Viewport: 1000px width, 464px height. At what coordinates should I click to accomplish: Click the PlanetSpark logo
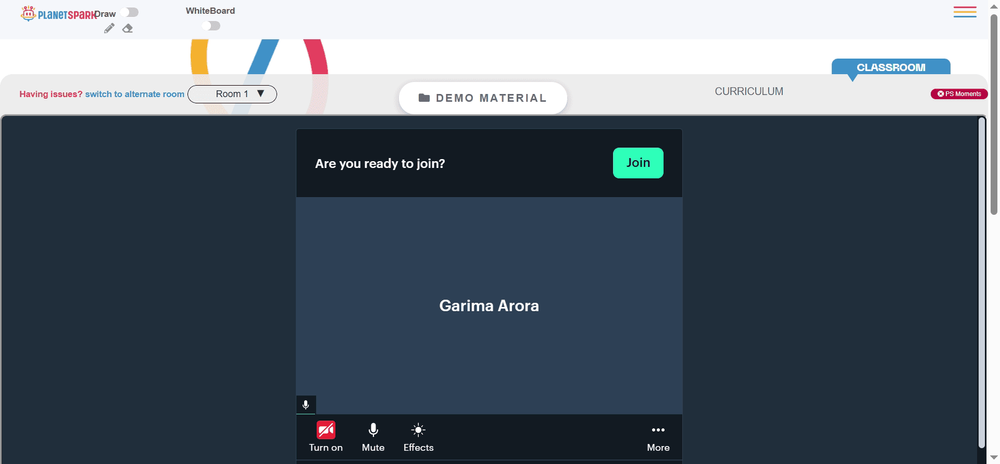click(58, 13)
